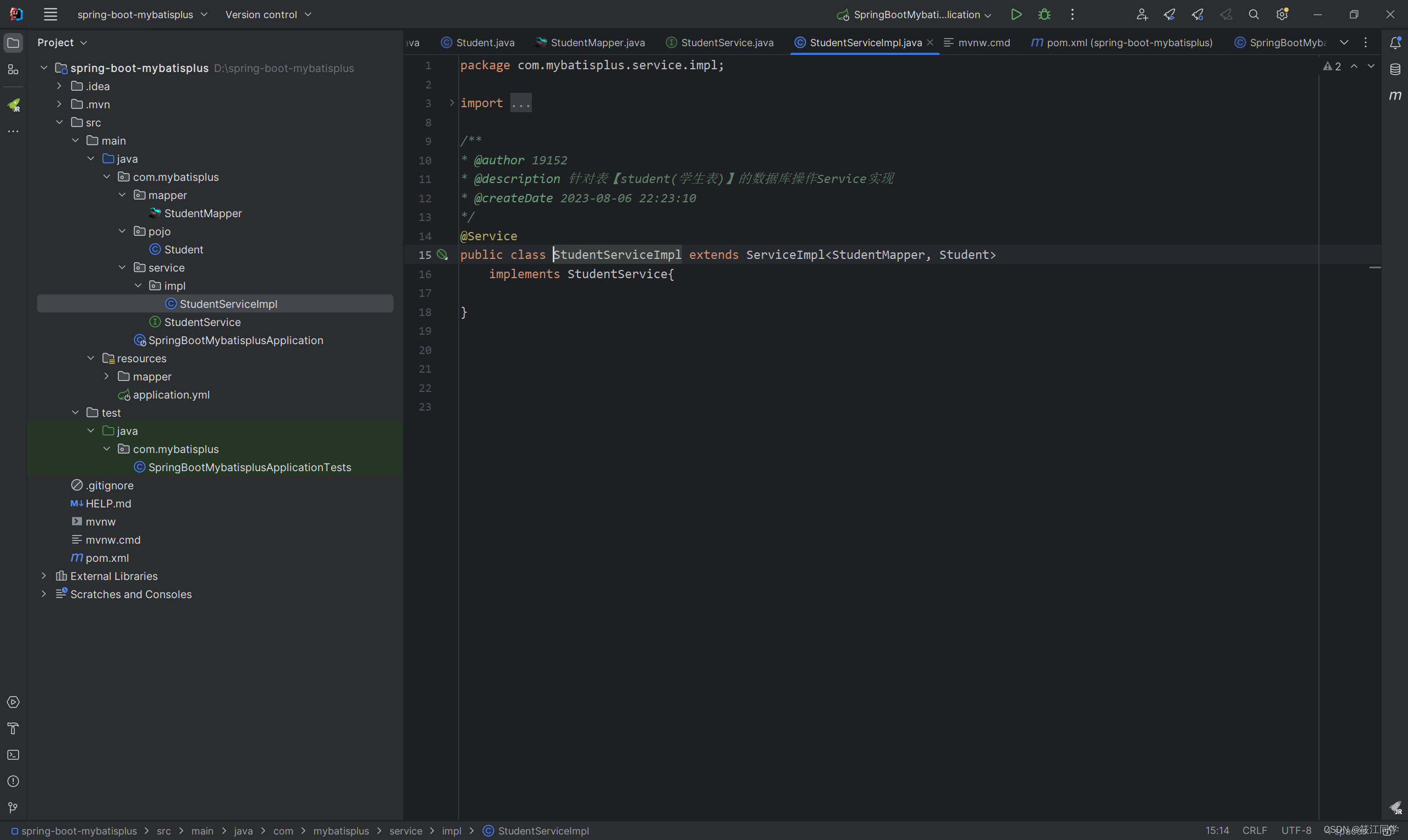Viewport: 1408px width, 840px height.
Task: Open the Build hammer tool window
Action: point(13,728)
